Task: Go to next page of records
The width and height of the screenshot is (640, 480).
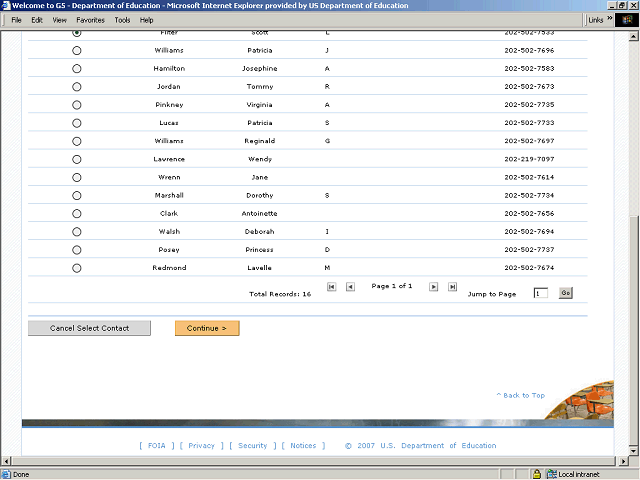Action: pyautogui.click(x=433, y=287)
